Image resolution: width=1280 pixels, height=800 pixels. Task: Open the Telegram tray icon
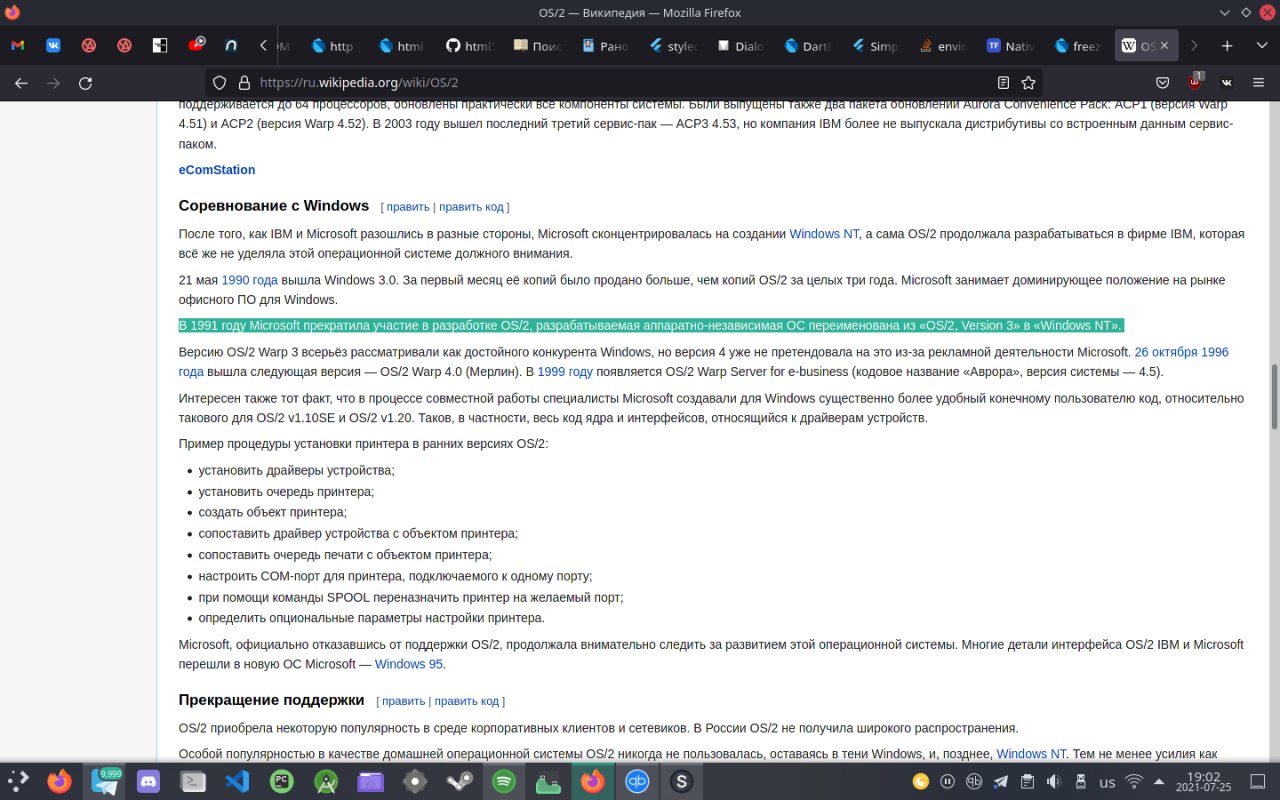pos(1001,781)
